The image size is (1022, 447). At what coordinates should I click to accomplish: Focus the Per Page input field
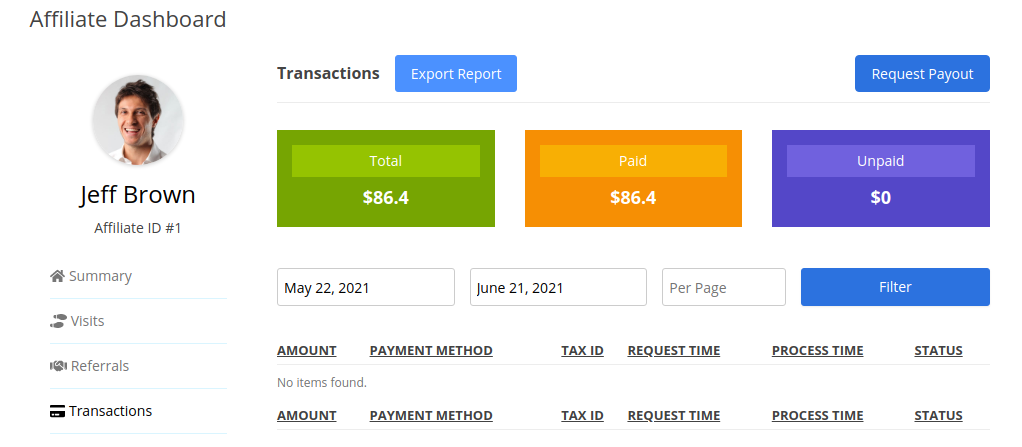pyautogui.click(x=724, y=287)
